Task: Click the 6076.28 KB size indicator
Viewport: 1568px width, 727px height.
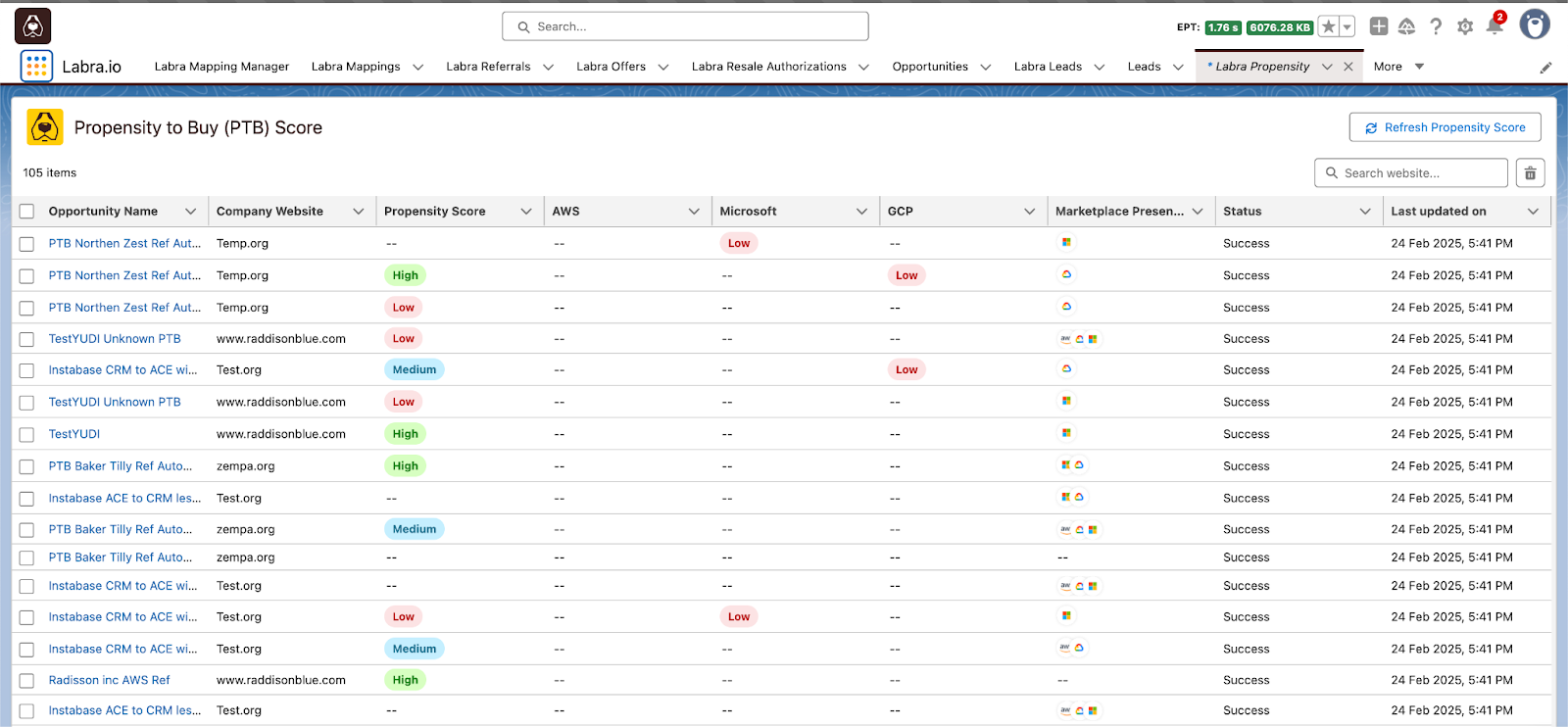Action: pos(1280,27)
